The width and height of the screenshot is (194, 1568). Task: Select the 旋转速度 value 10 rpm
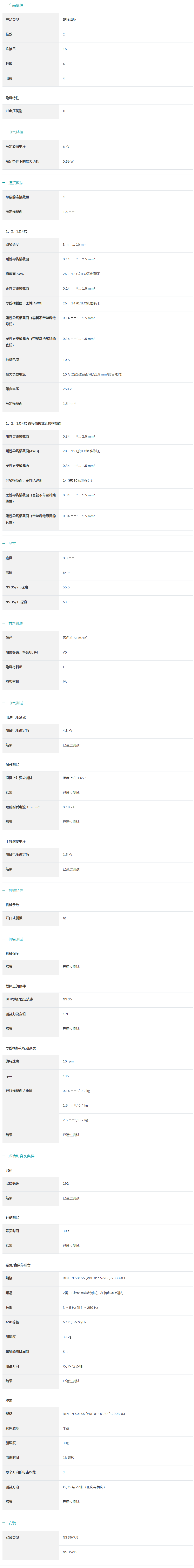tap(68, 1062)
